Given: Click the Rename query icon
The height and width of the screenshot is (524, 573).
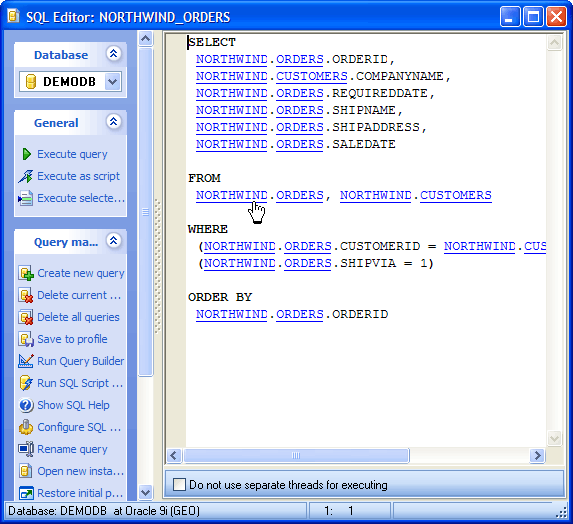Looking at the screenshot, I should click(x=26, y=449).
